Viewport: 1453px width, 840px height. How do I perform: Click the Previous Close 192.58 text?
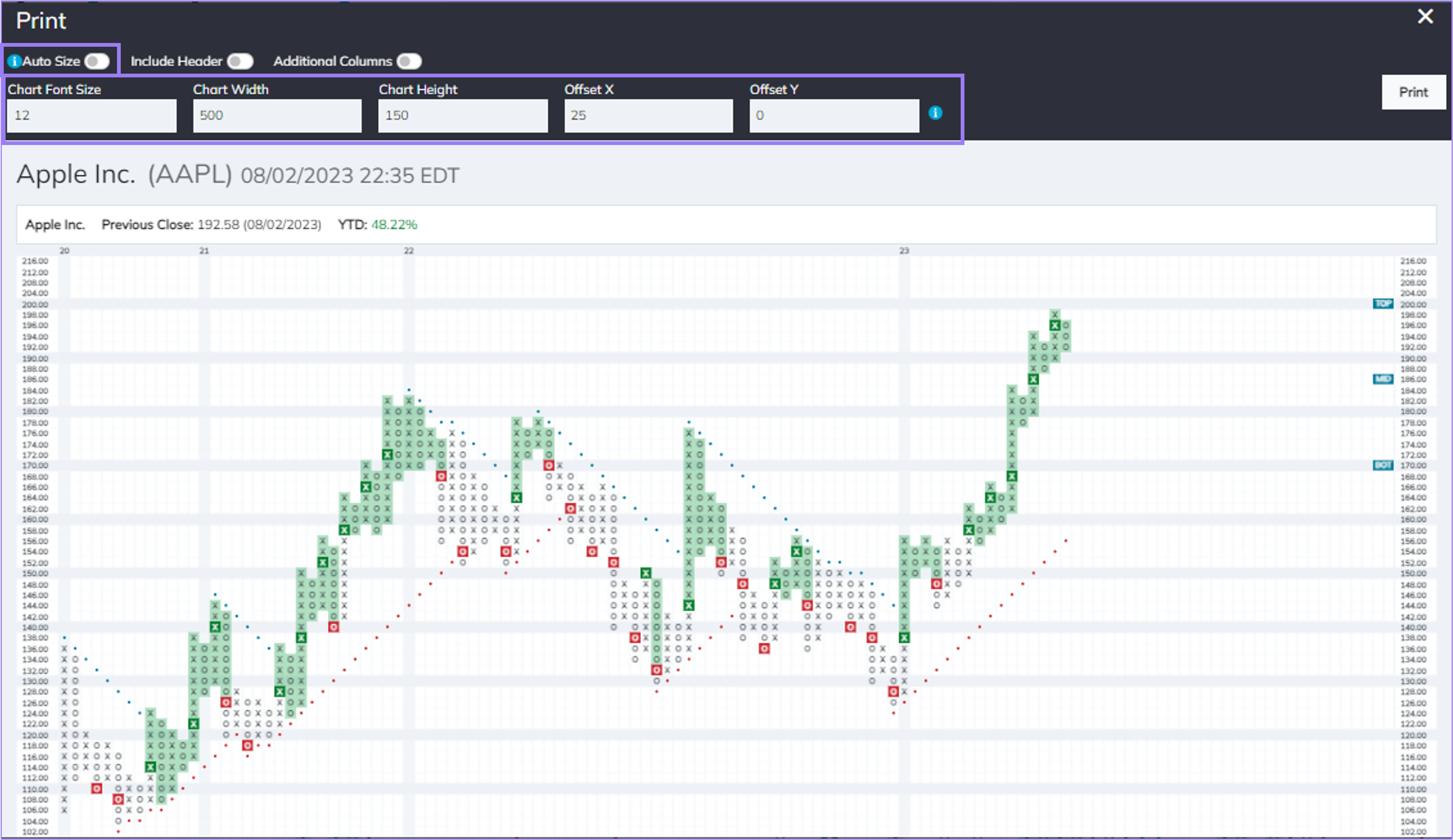pyautogui.click(x=211, y=224)
